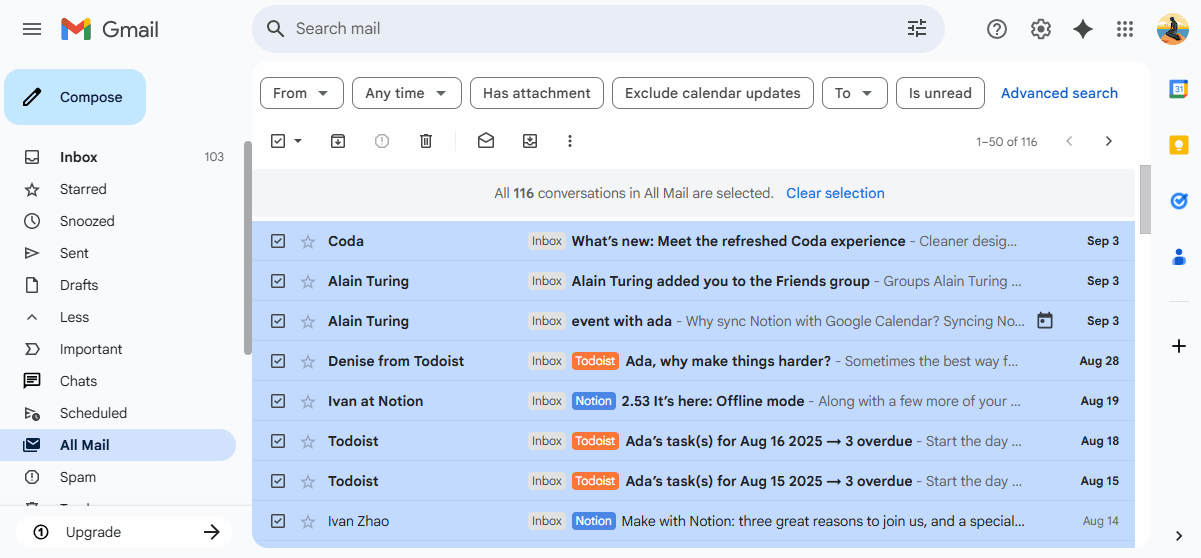
Task: Open the Snoozed folder
Action: point(120,221)
